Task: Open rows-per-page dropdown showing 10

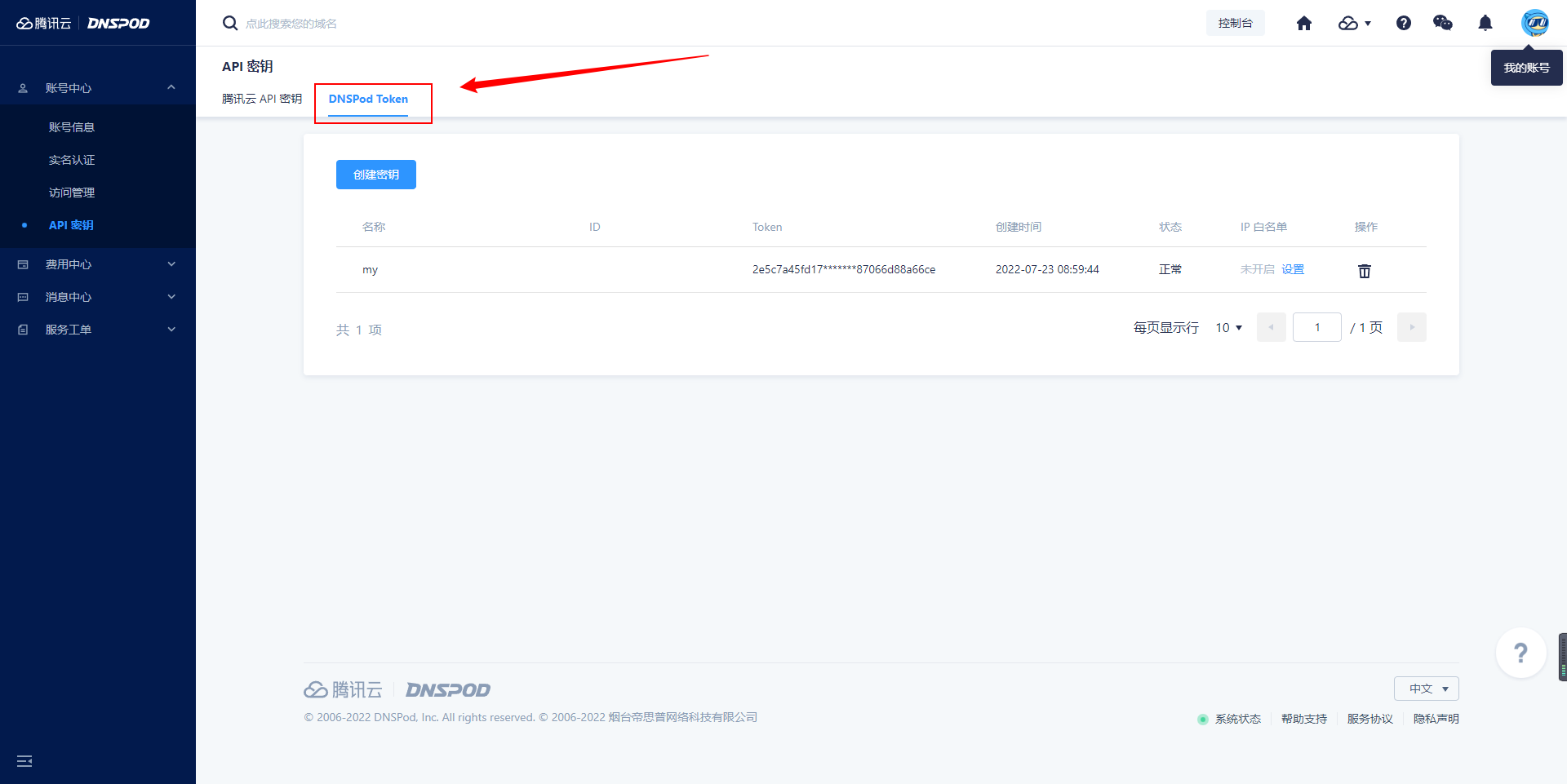Action: (1229, 327)
